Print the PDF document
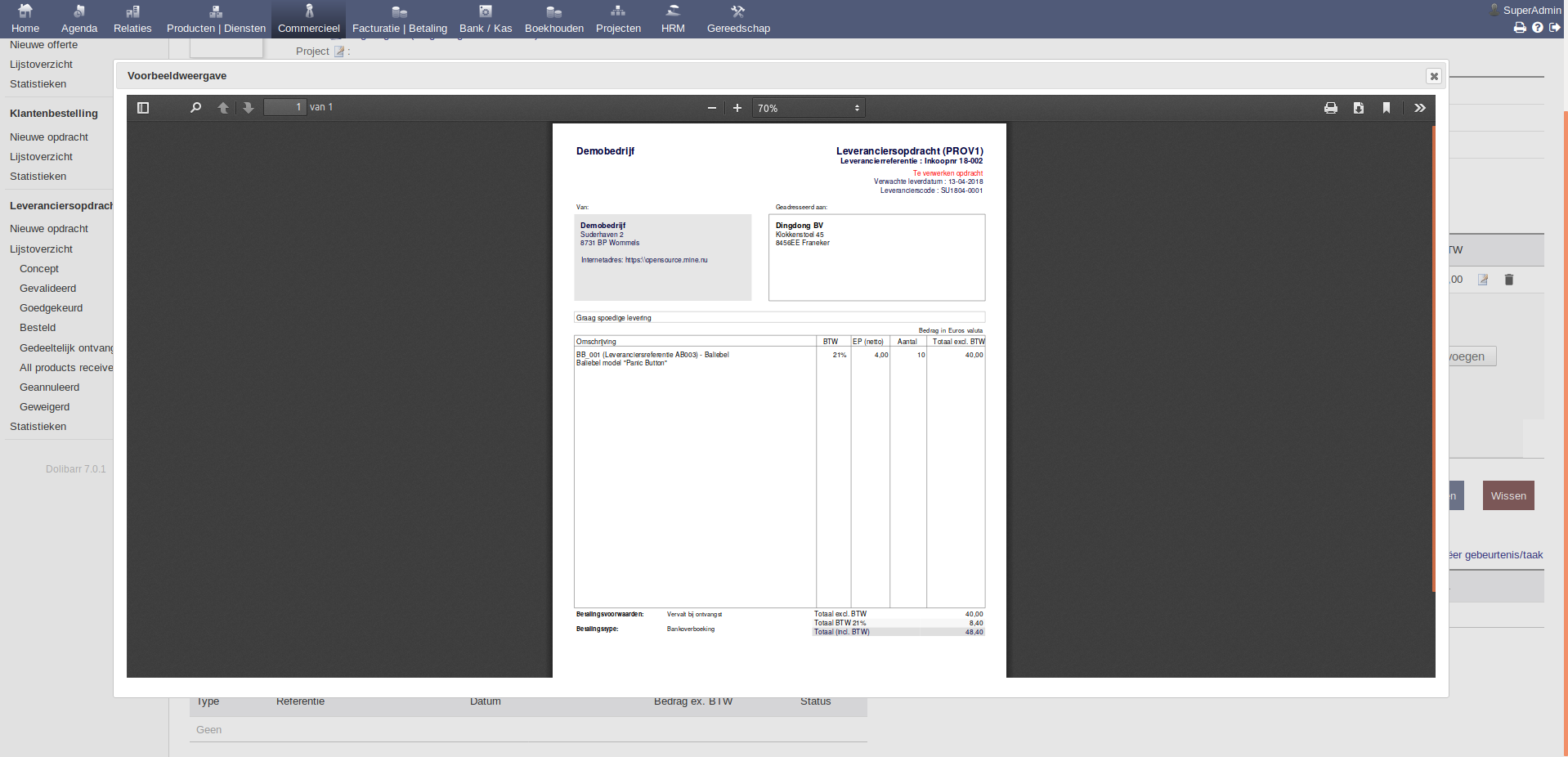The image size is (1568, 757). pos(1330,108)
